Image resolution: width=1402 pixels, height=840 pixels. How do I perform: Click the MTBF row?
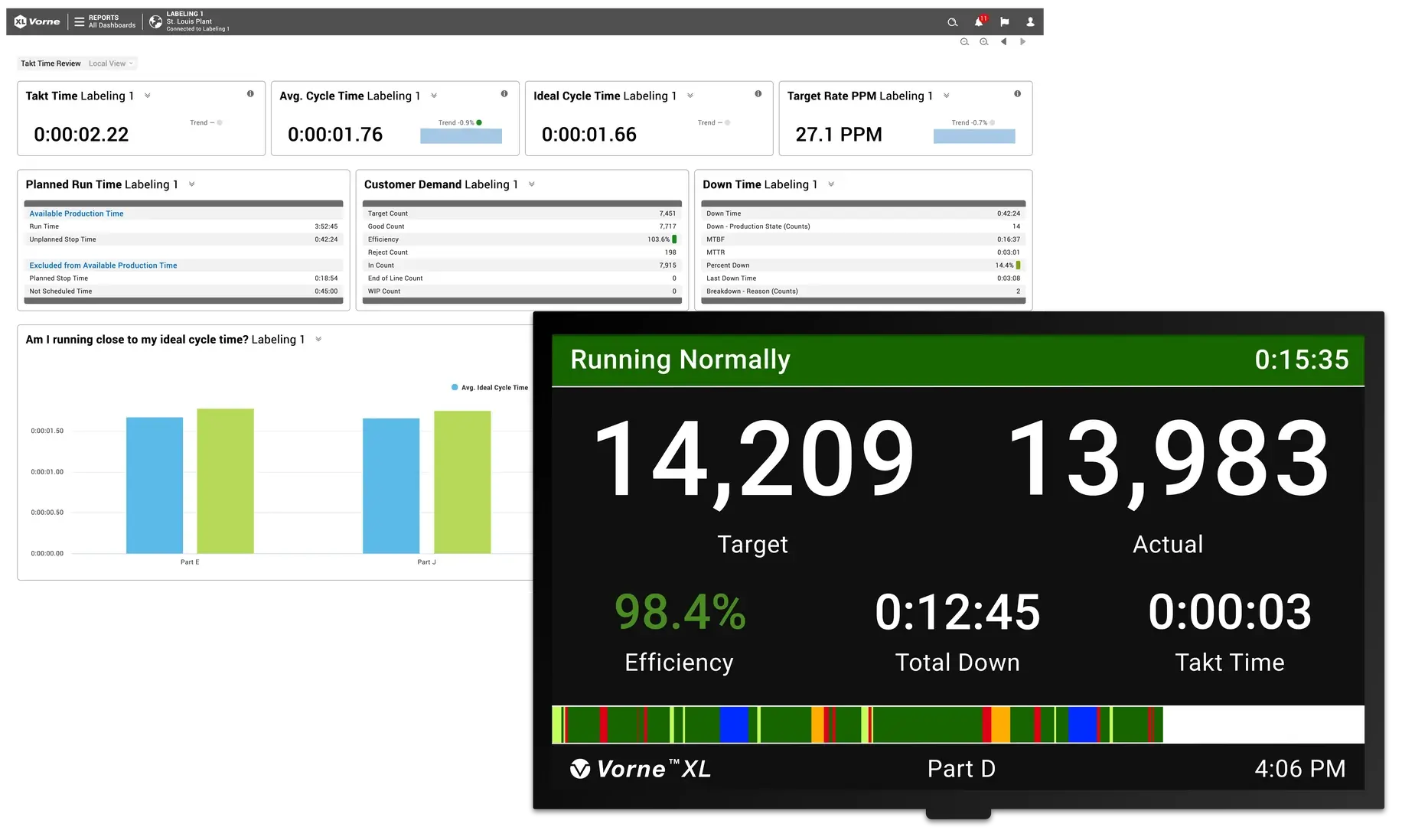point(863,239)
